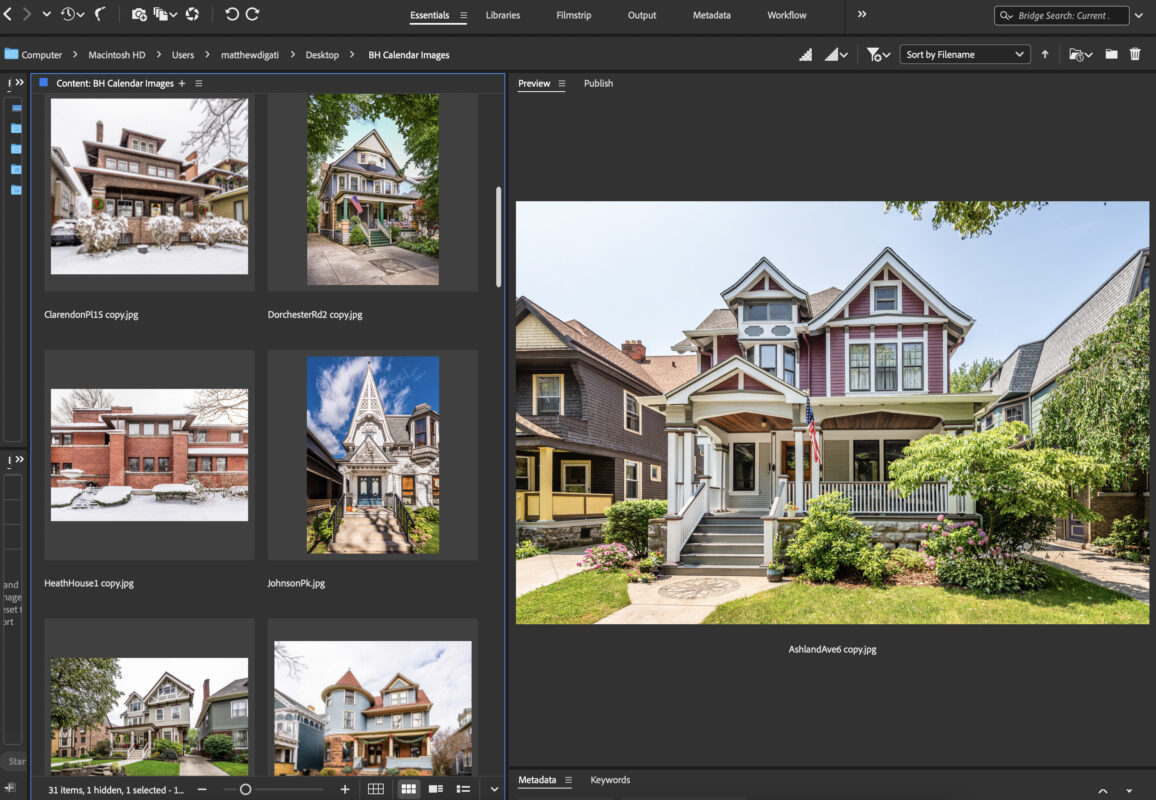Select the JohnsonPk.jpg thumbnail
The height and width of the screenshot is (800, 1156).
coord(372,455)
